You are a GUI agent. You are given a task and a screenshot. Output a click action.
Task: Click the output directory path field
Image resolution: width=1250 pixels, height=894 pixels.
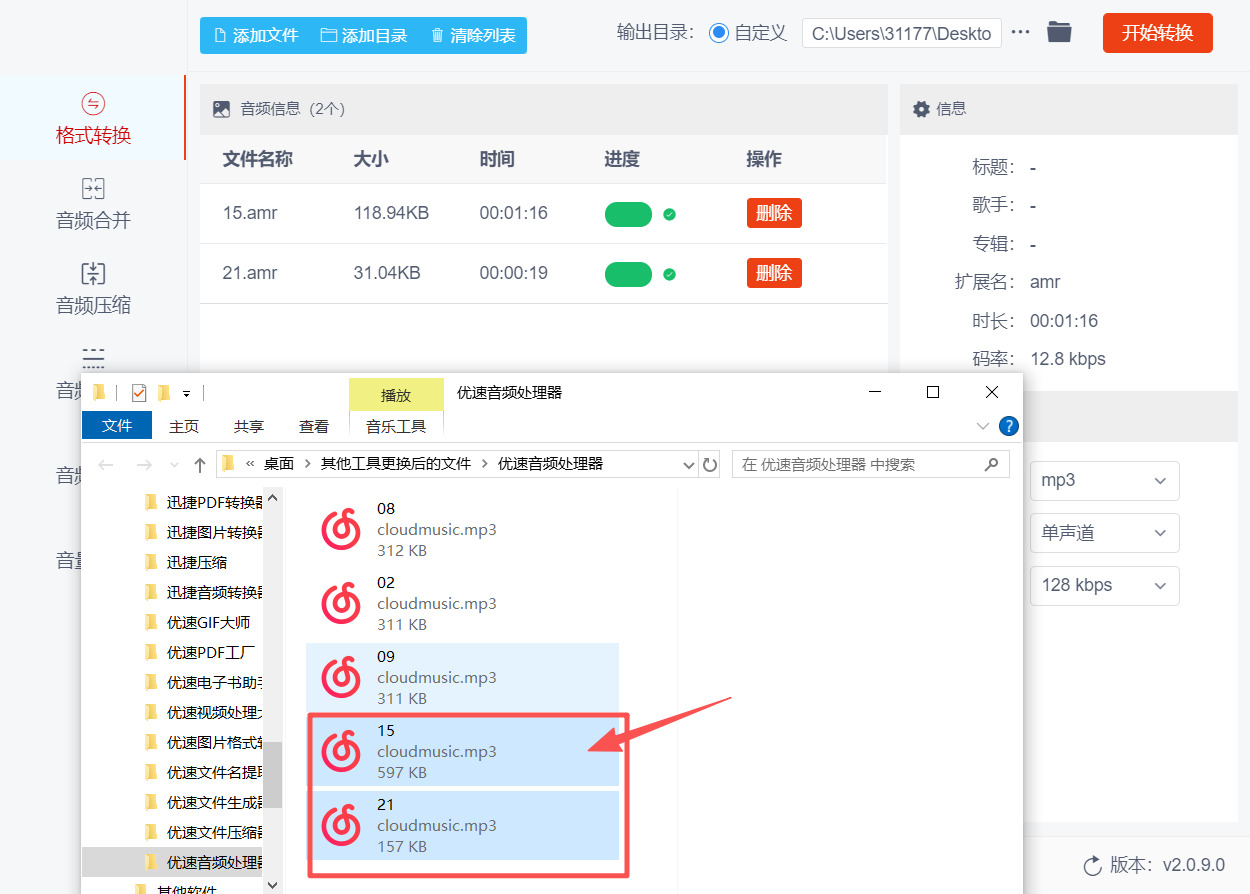pos(902,33)
